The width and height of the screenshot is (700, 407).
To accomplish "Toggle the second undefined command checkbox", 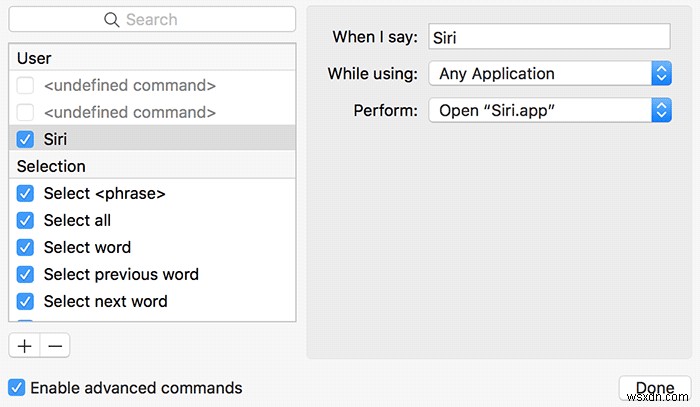I will 25,112.
